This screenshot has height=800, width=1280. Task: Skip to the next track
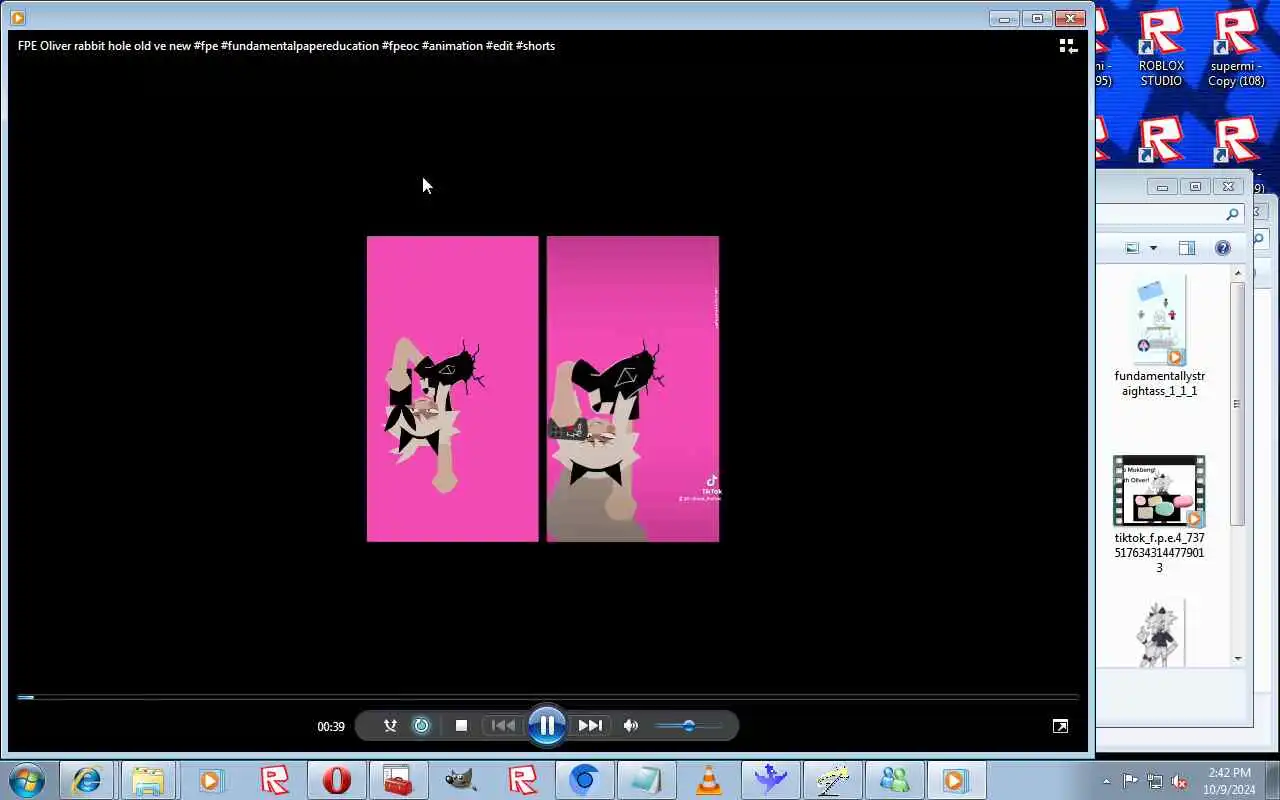click(x=590, y=726)
